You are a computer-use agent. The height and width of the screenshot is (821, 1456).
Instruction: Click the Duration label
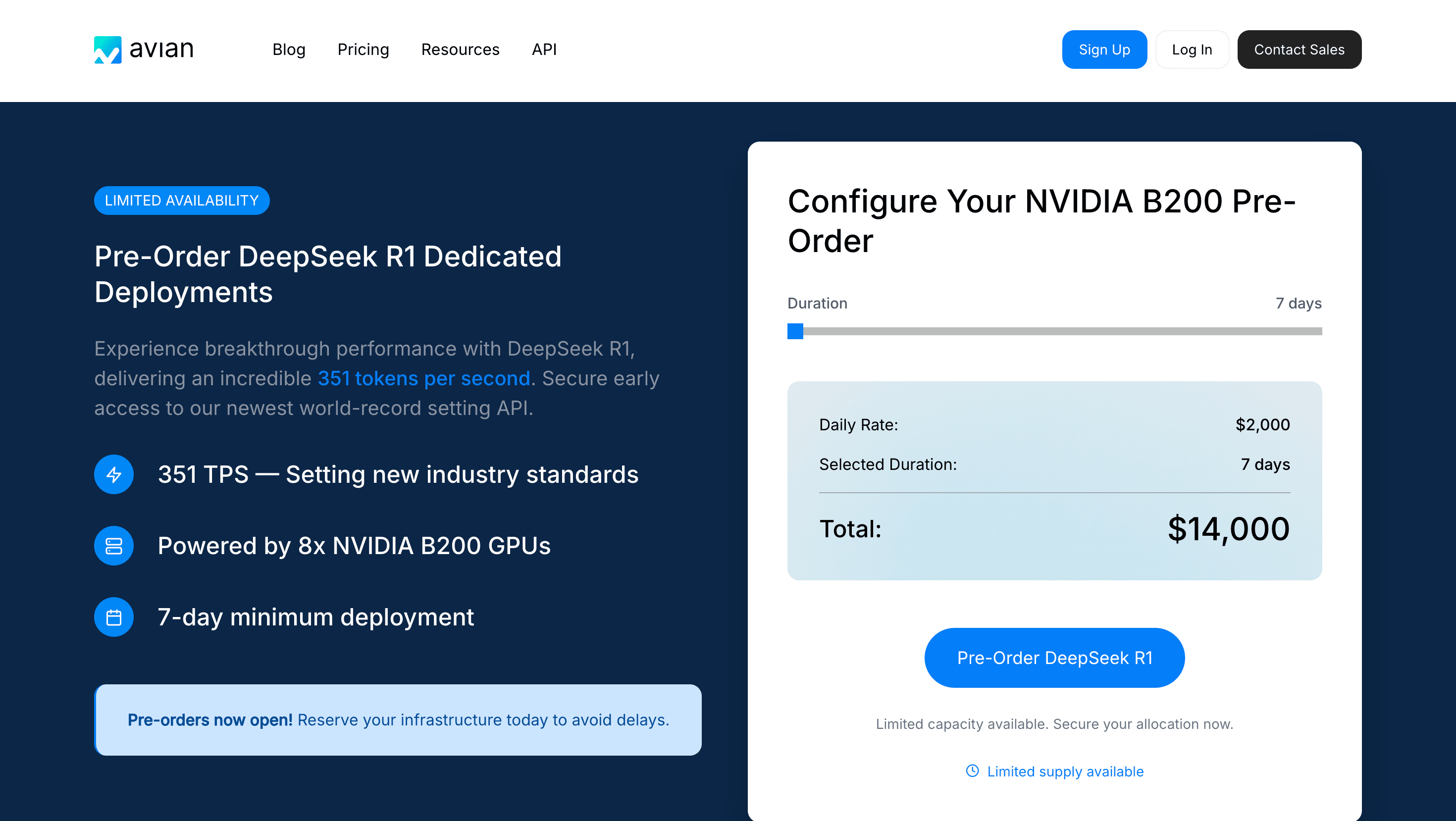817,304
